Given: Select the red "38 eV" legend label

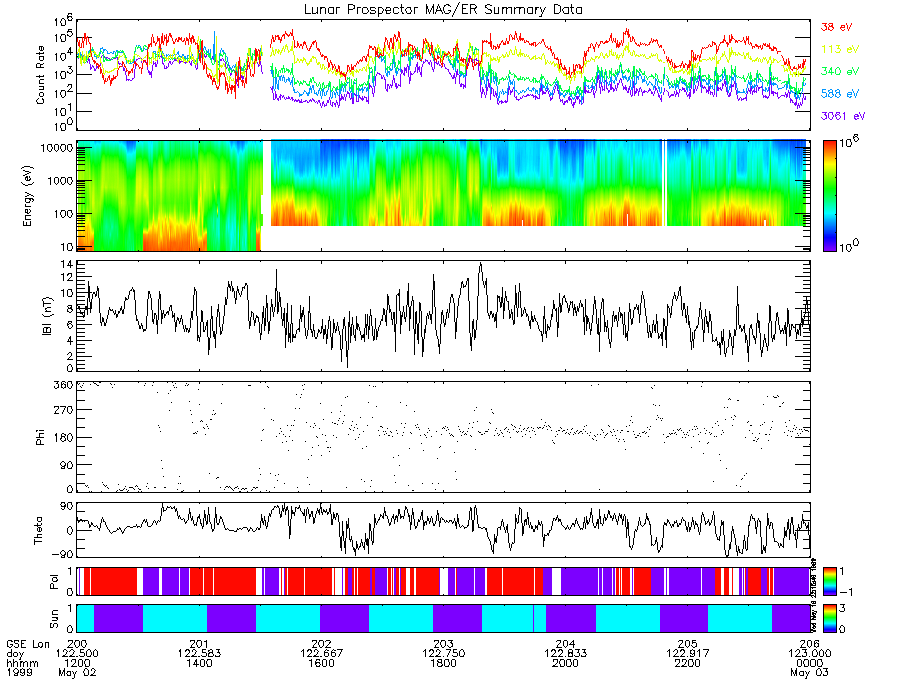Looking at the screenshot, I should (x=836, y=27).
